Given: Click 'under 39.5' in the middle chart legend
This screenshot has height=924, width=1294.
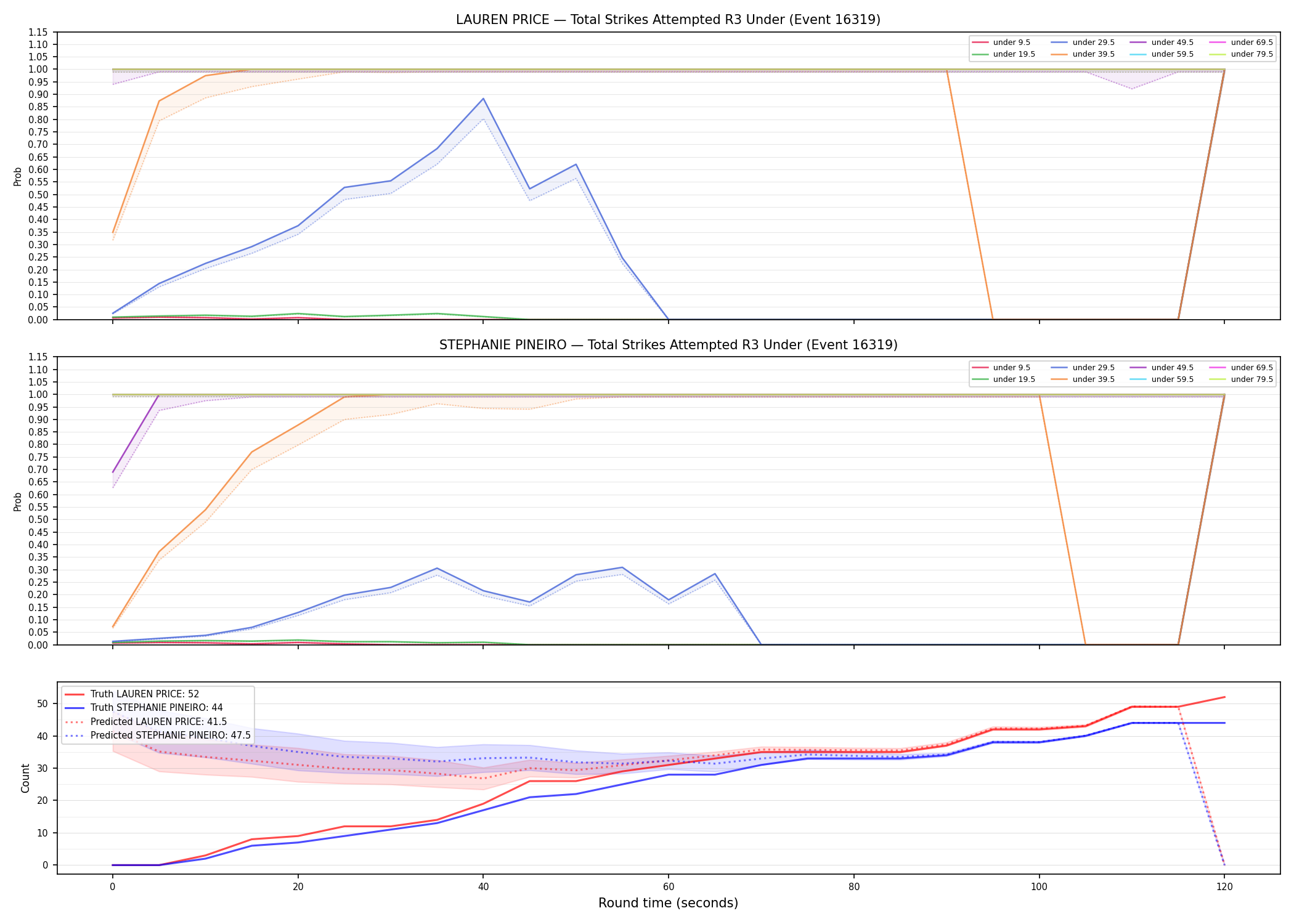Looking at the screenshot, I should [1093, 379].
